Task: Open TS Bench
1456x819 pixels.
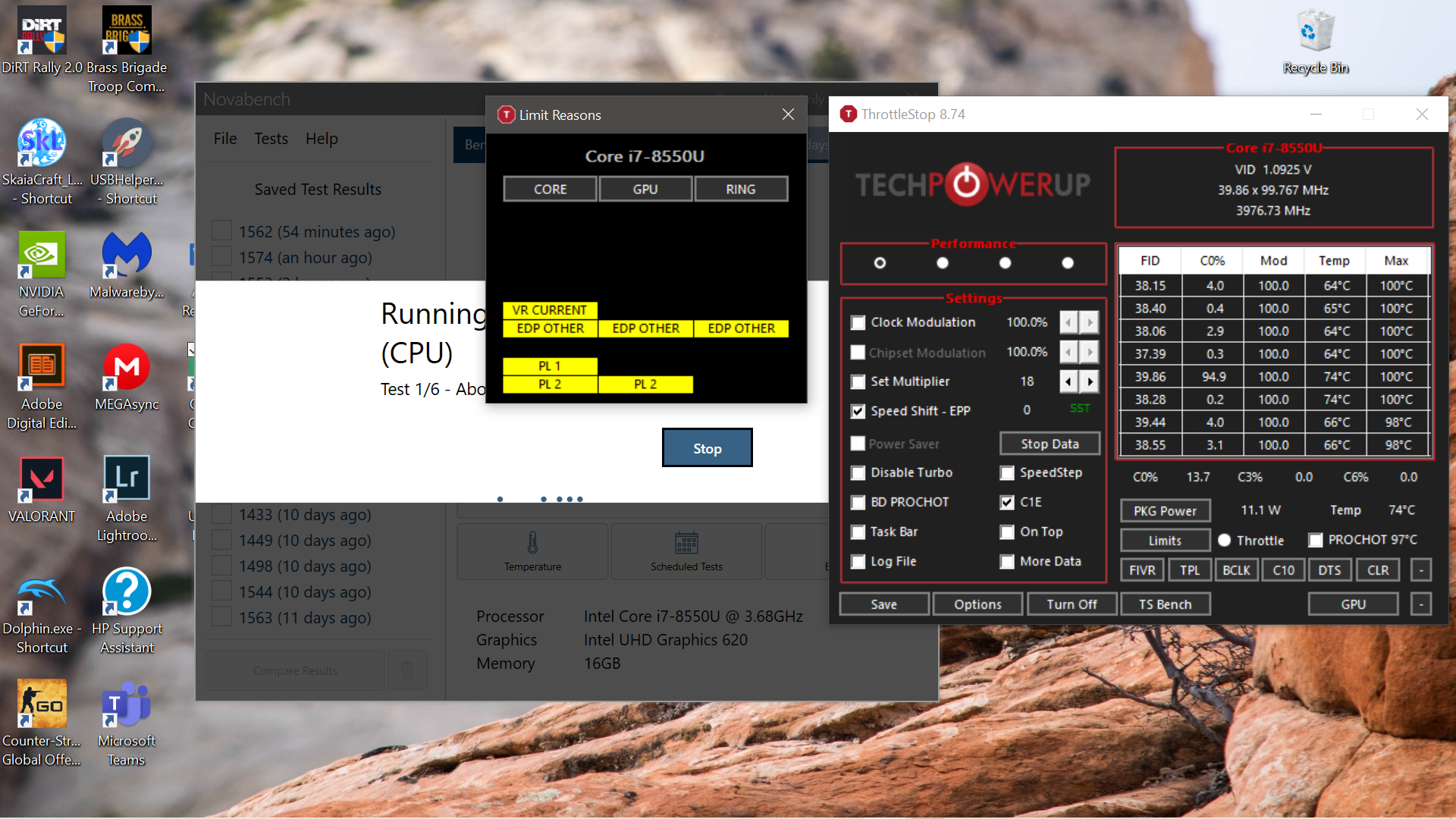Action: 1165,604
